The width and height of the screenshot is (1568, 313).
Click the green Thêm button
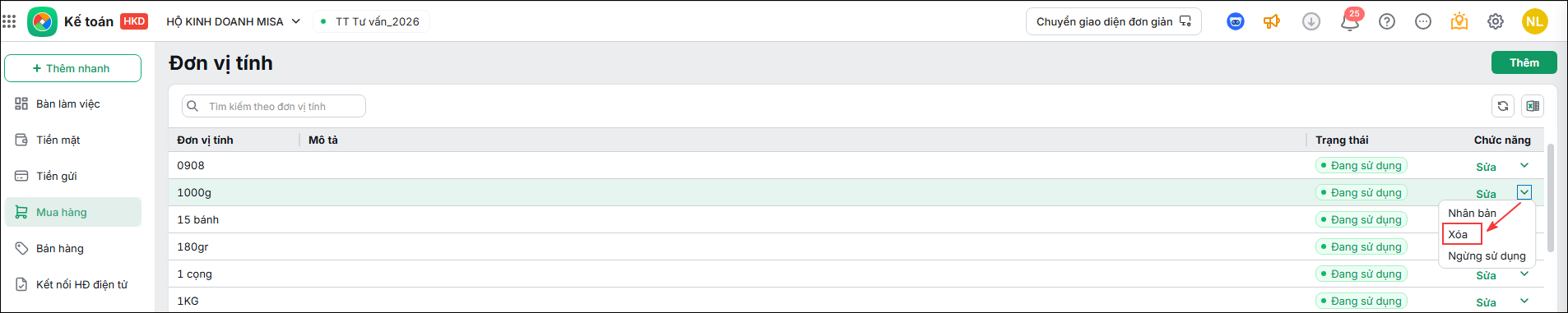[1524, 62]
